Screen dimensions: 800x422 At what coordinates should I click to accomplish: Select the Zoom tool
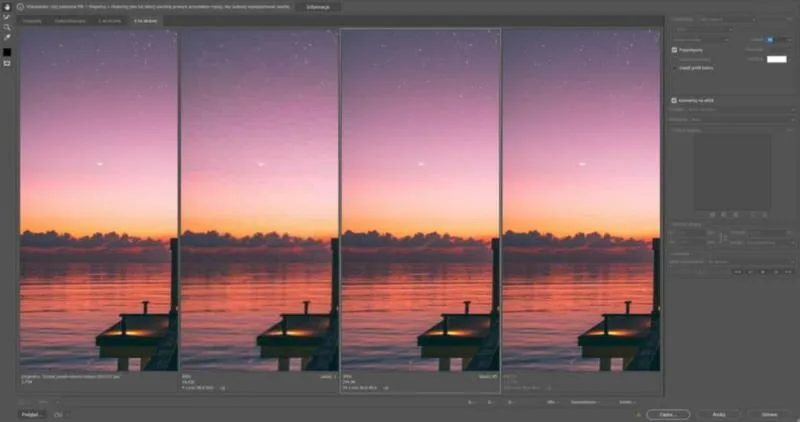[7, 27]
